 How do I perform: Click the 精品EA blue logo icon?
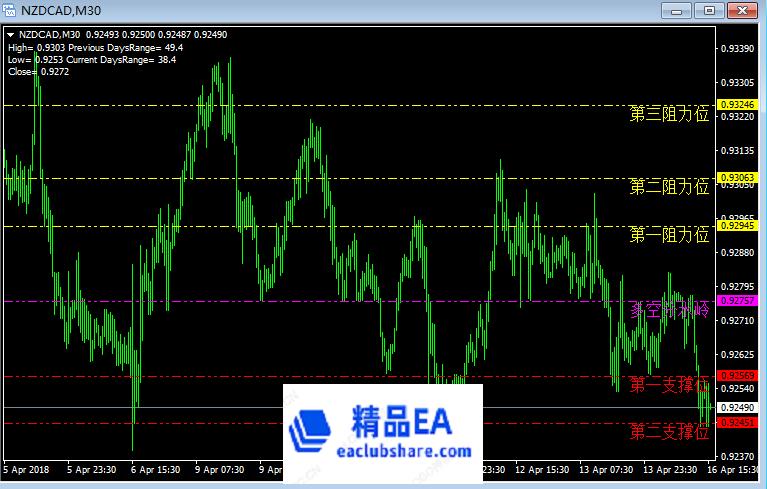pyautogui.click(x=316, y=429)
